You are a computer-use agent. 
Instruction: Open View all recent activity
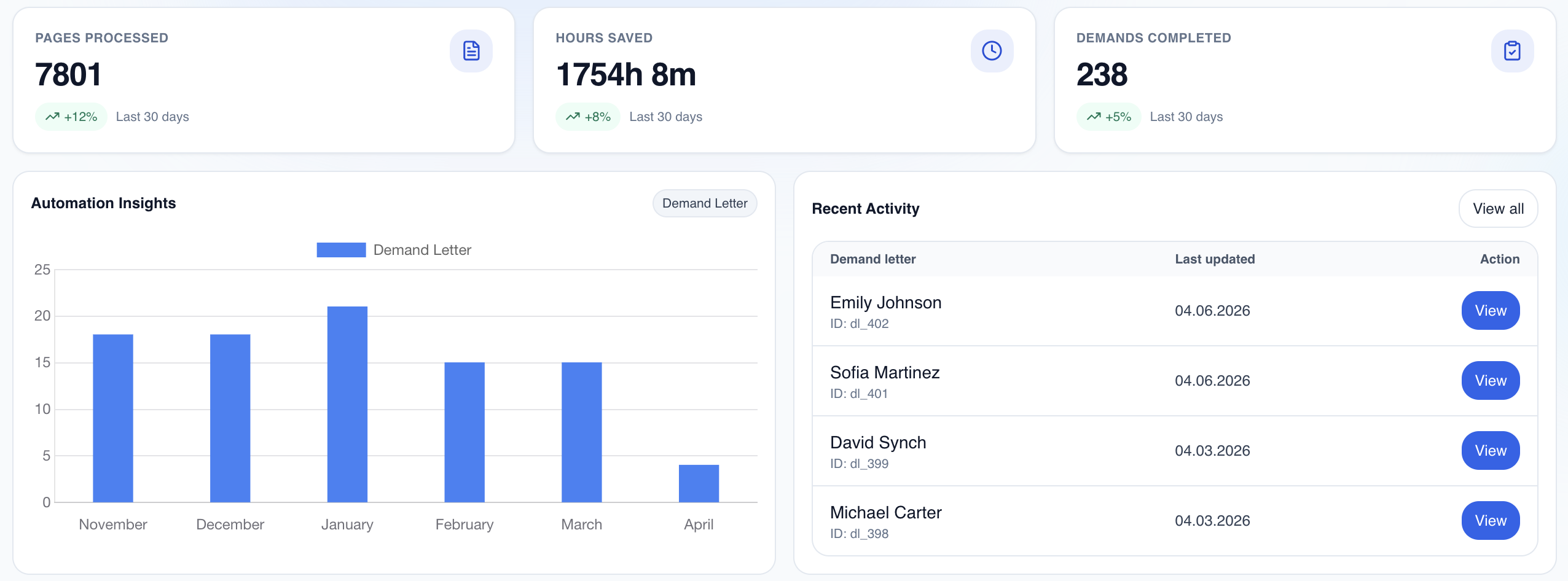coord(1497,209)
